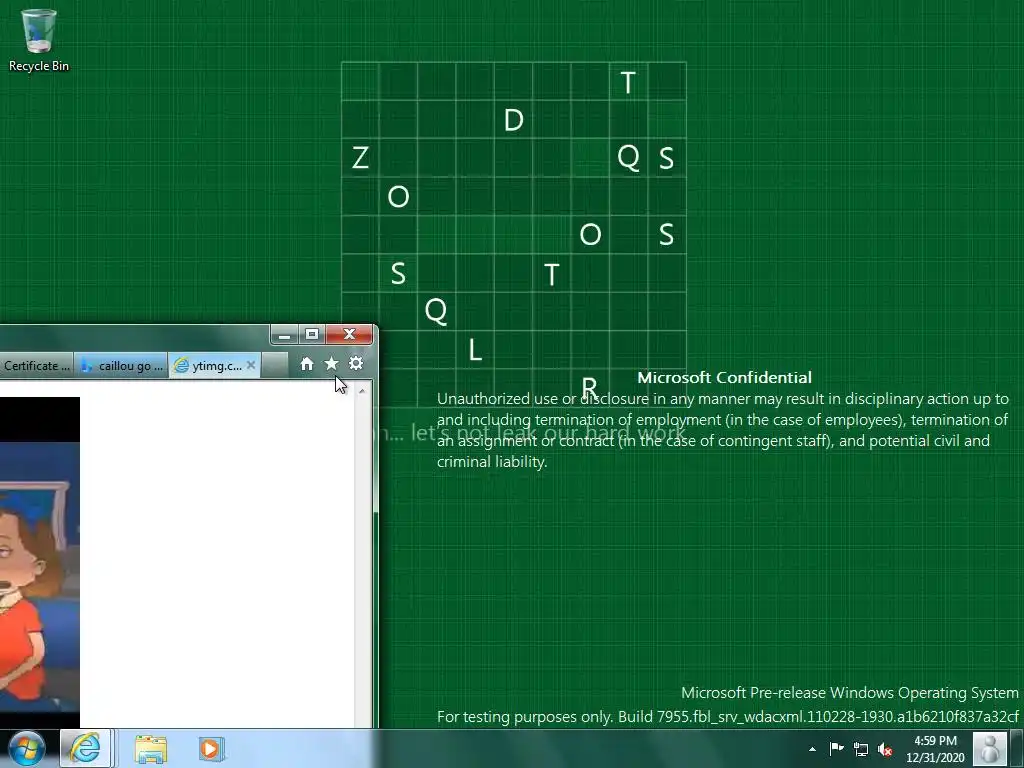Screen dimensions: 1024x768
Task: Click the network status tray icon
Action: tap(861, 749)
